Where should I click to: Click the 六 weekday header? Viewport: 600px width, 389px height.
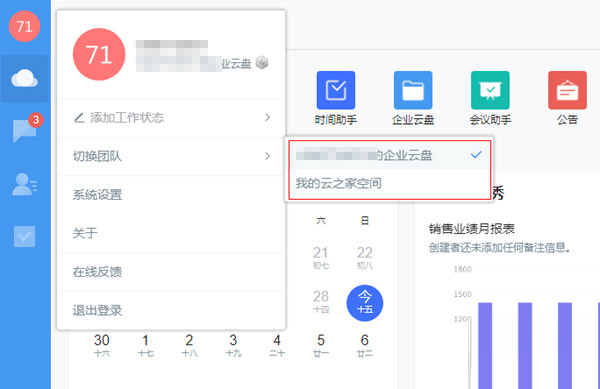321,221
